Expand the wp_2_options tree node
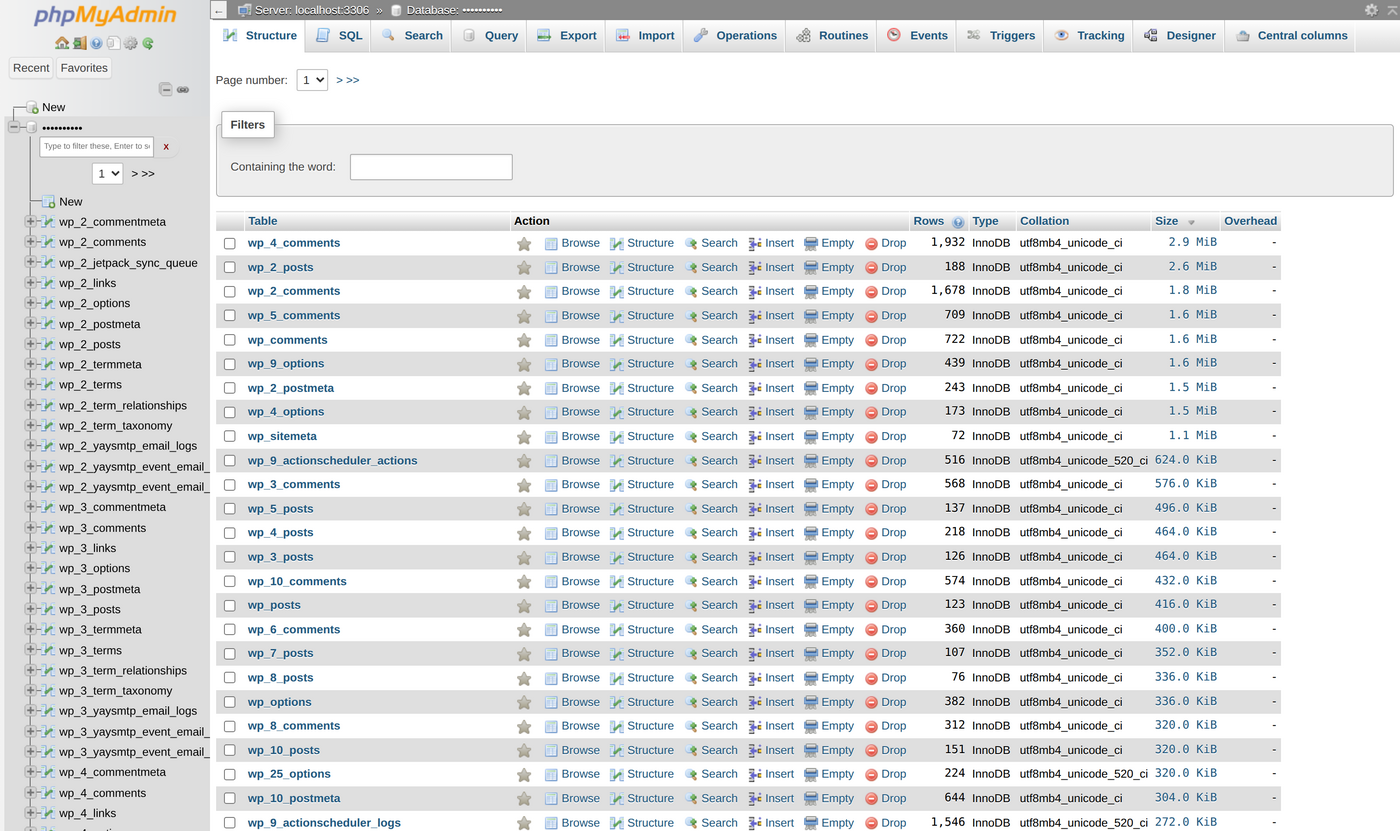1400x831 pixels. tap(30, 303)
